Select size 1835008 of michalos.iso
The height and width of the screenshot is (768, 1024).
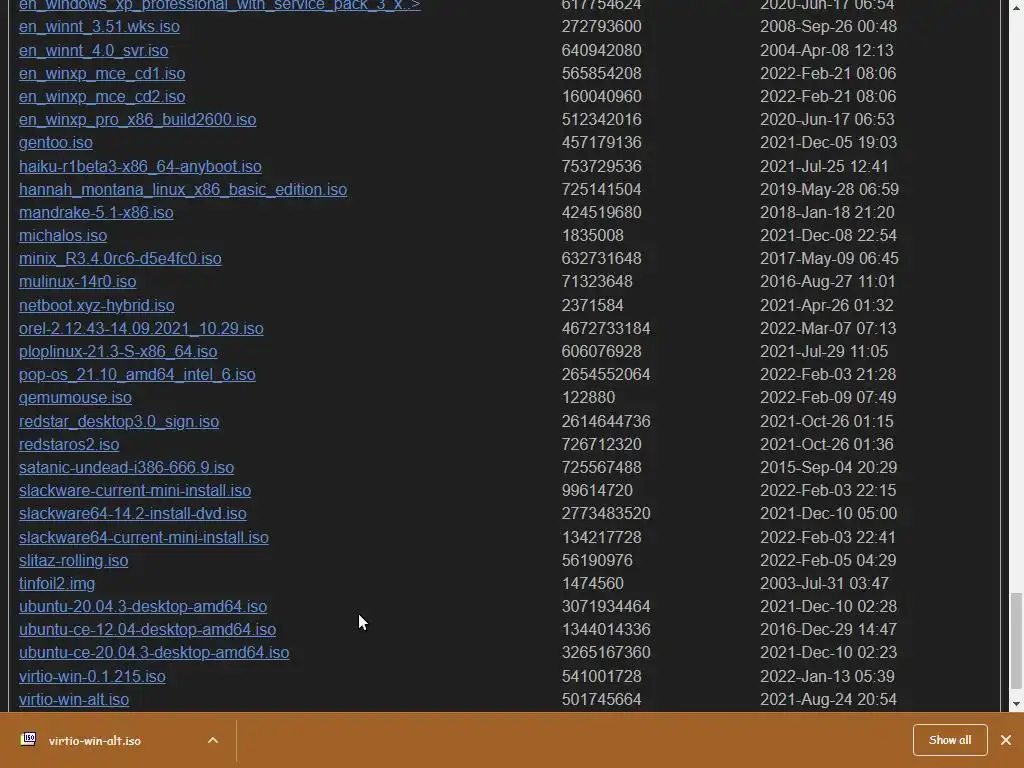(x=593, y=235)
